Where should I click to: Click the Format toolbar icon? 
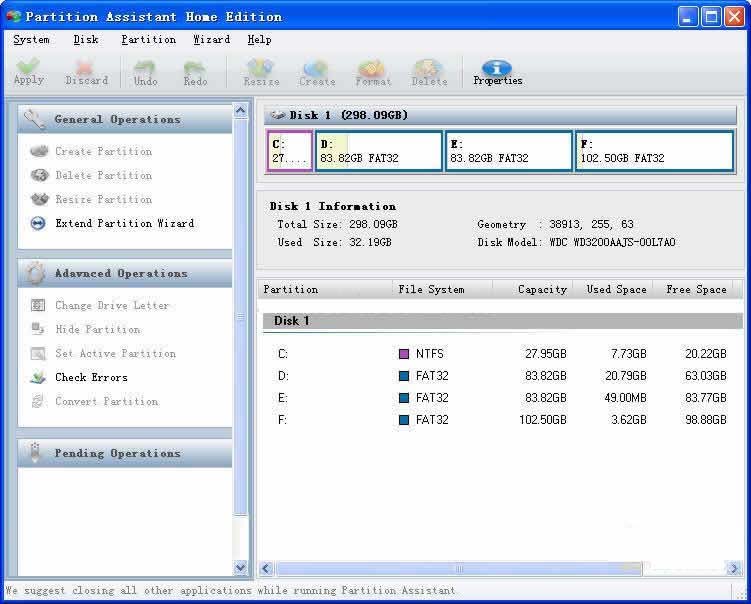click(x=373, y=72)
